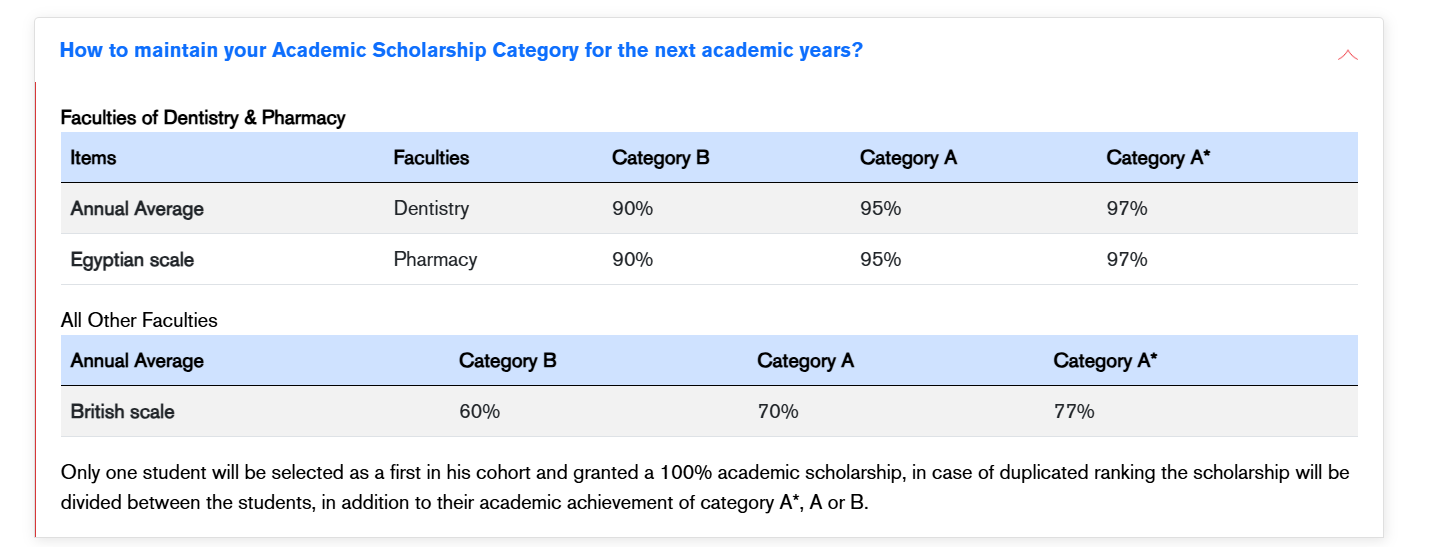Screen dimensions: 1445x547
Task: Select Dentistry's Category A* 97% value
Action: click(x=1127, y=209)
